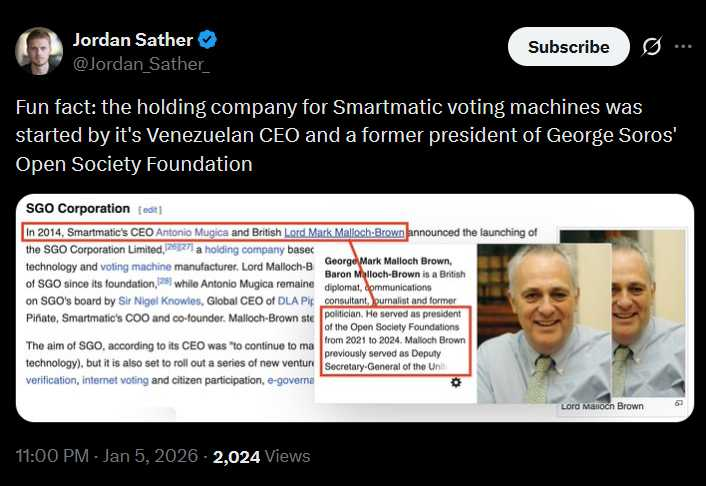Click the Jordan Sather display name
Screen dimensions: 706x486
[x=134, y=40]
